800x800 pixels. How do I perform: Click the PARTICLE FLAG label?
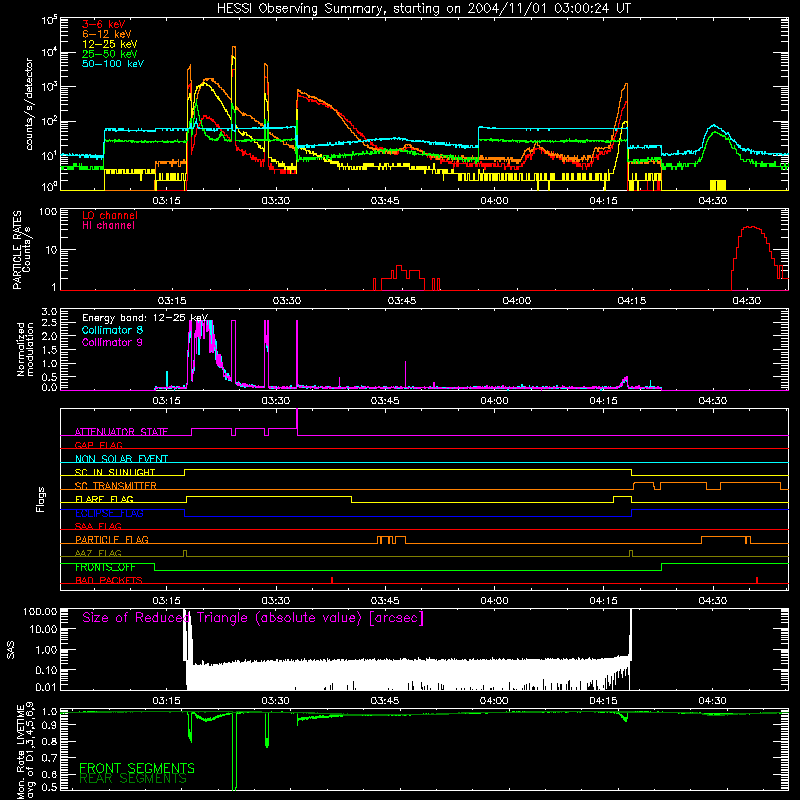pyautogui.click(x=112, y=539)
